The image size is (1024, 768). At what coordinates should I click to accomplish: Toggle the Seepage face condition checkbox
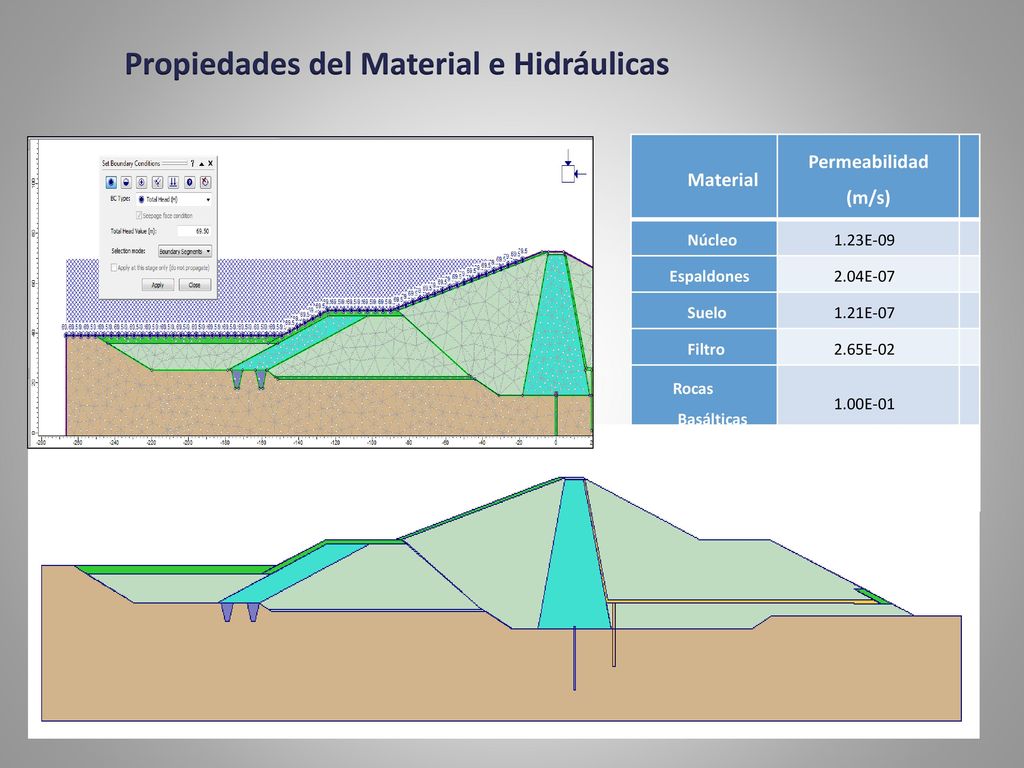139,216
